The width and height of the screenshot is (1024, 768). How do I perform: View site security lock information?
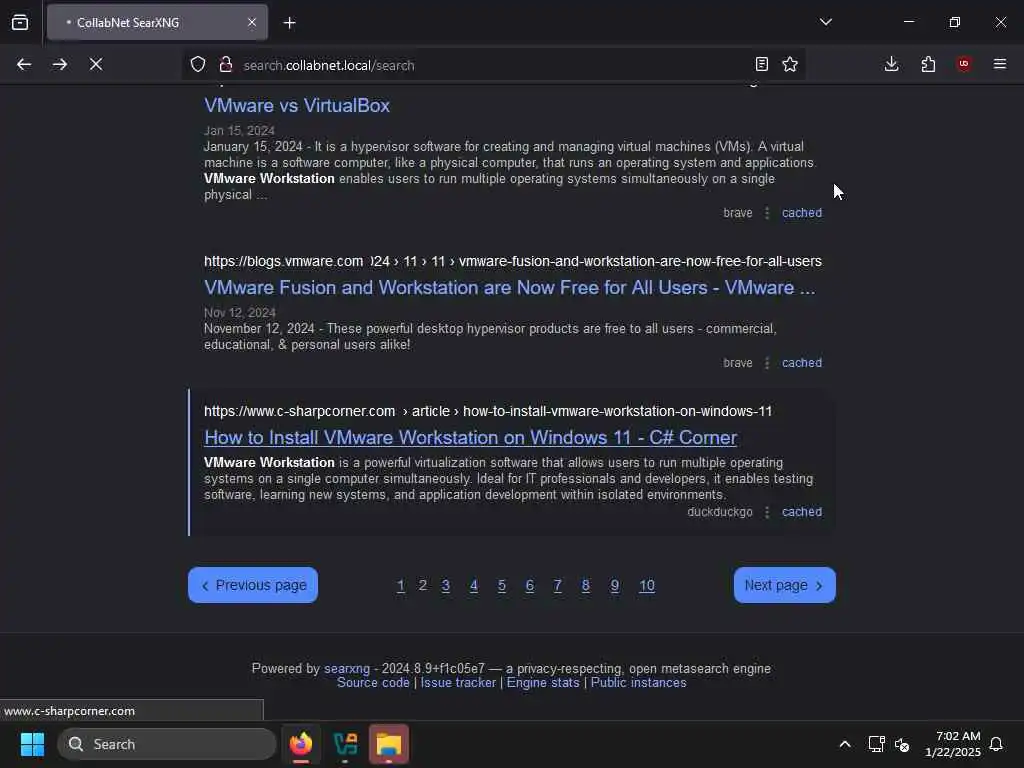click(x=226, y=64)
